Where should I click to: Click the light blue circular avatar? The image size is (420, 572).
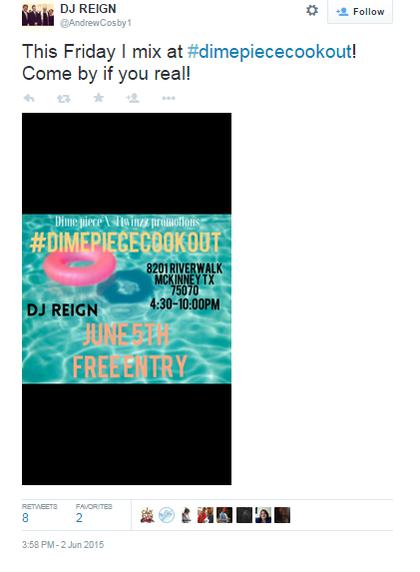pyautogui.click(x=167, y=515)
